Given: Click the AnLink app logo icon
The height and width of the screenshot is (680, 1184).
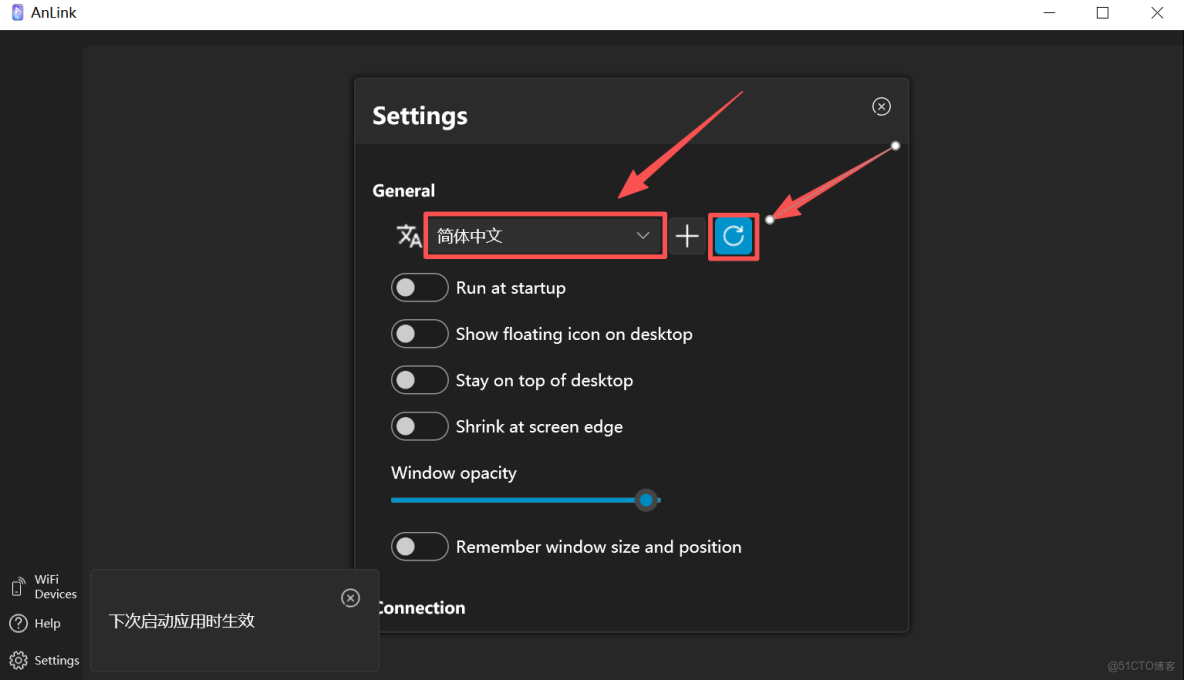Looking at the screenshot, I should click(x=17, y=13).
